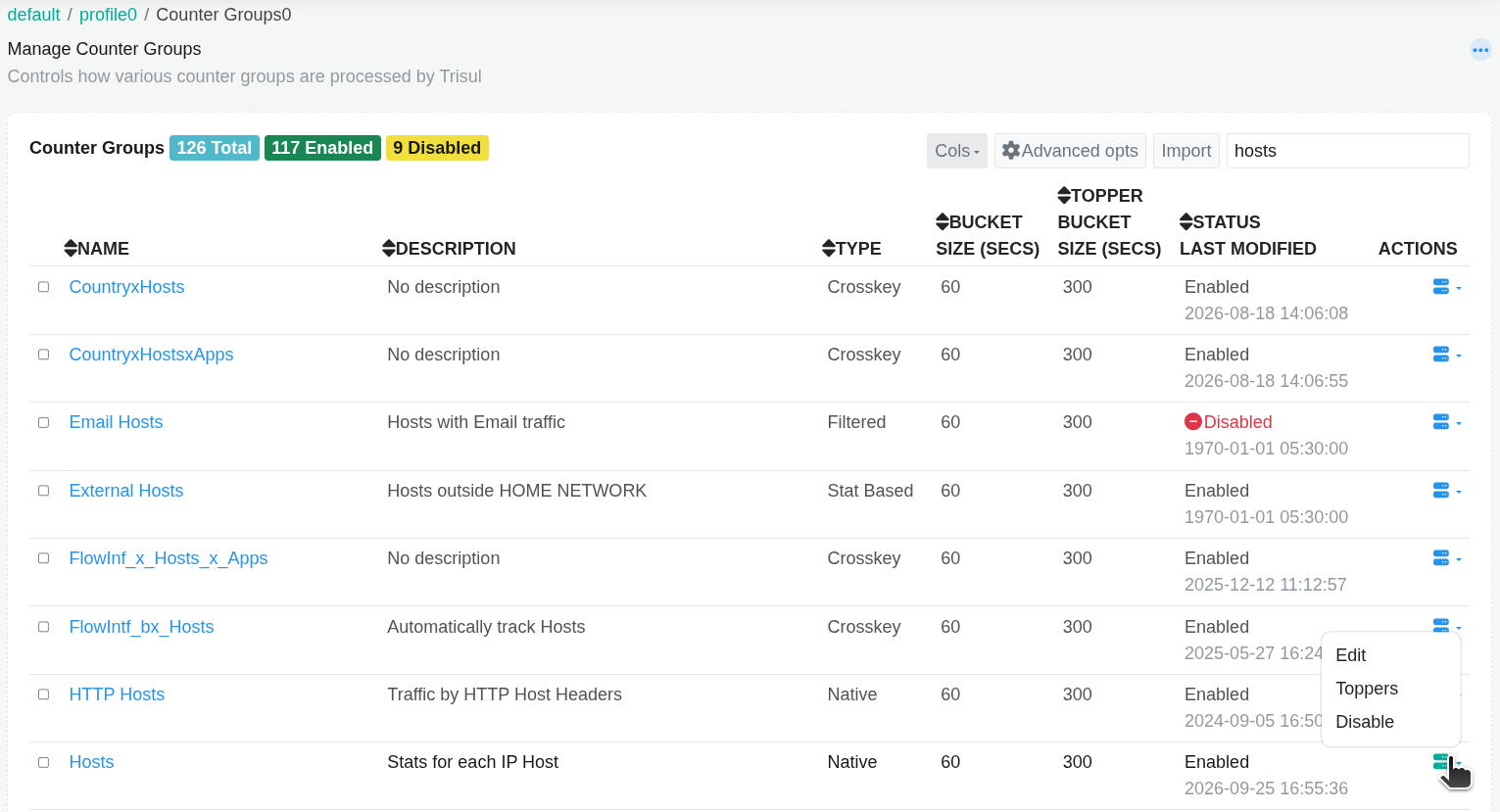Expand the Cols dropdown
Screen dimensions: 1500x812
(x=957, y=151)
